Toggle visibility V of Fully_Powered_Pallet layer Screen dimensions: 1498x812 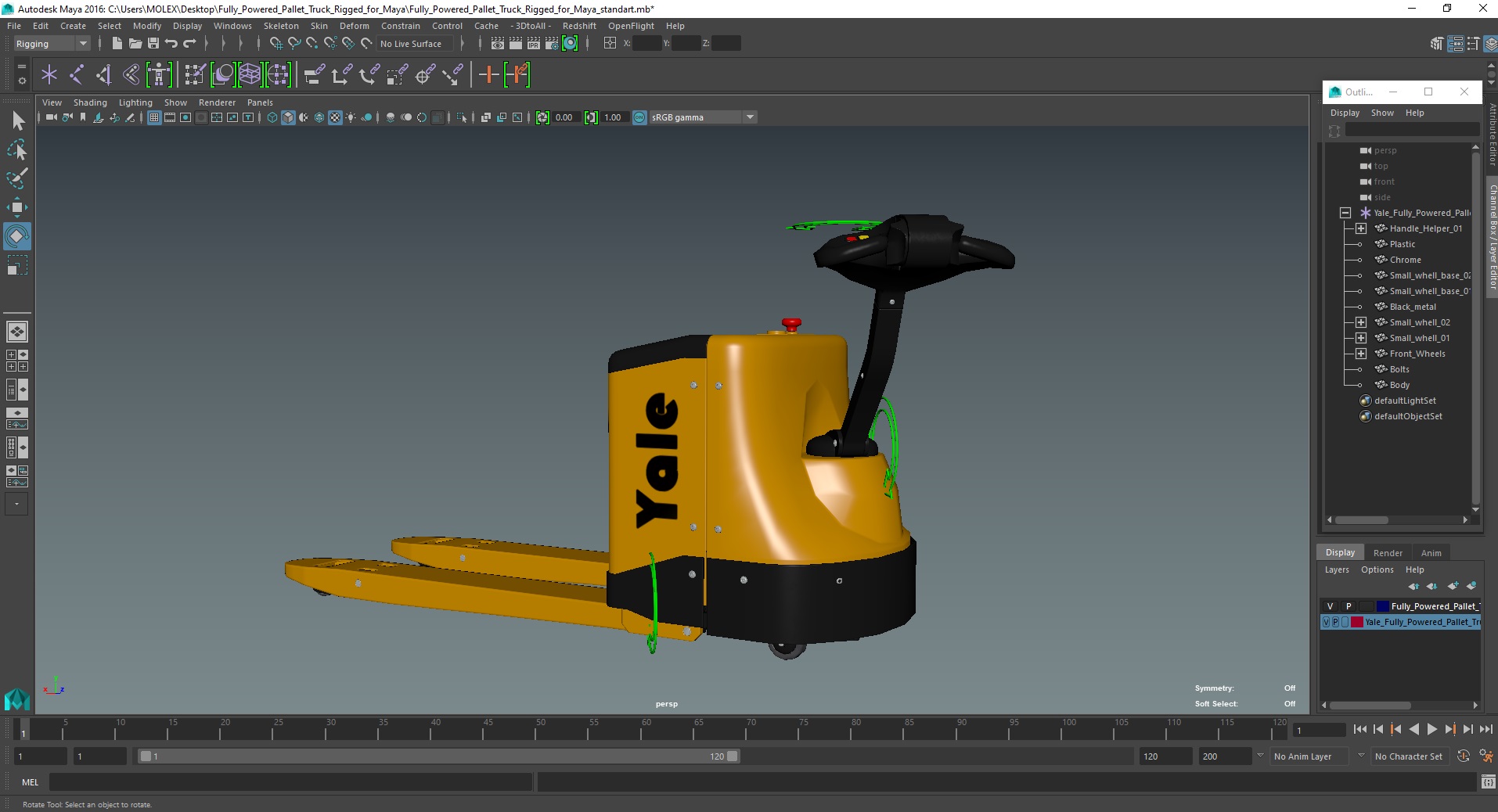pos(1330,606)
